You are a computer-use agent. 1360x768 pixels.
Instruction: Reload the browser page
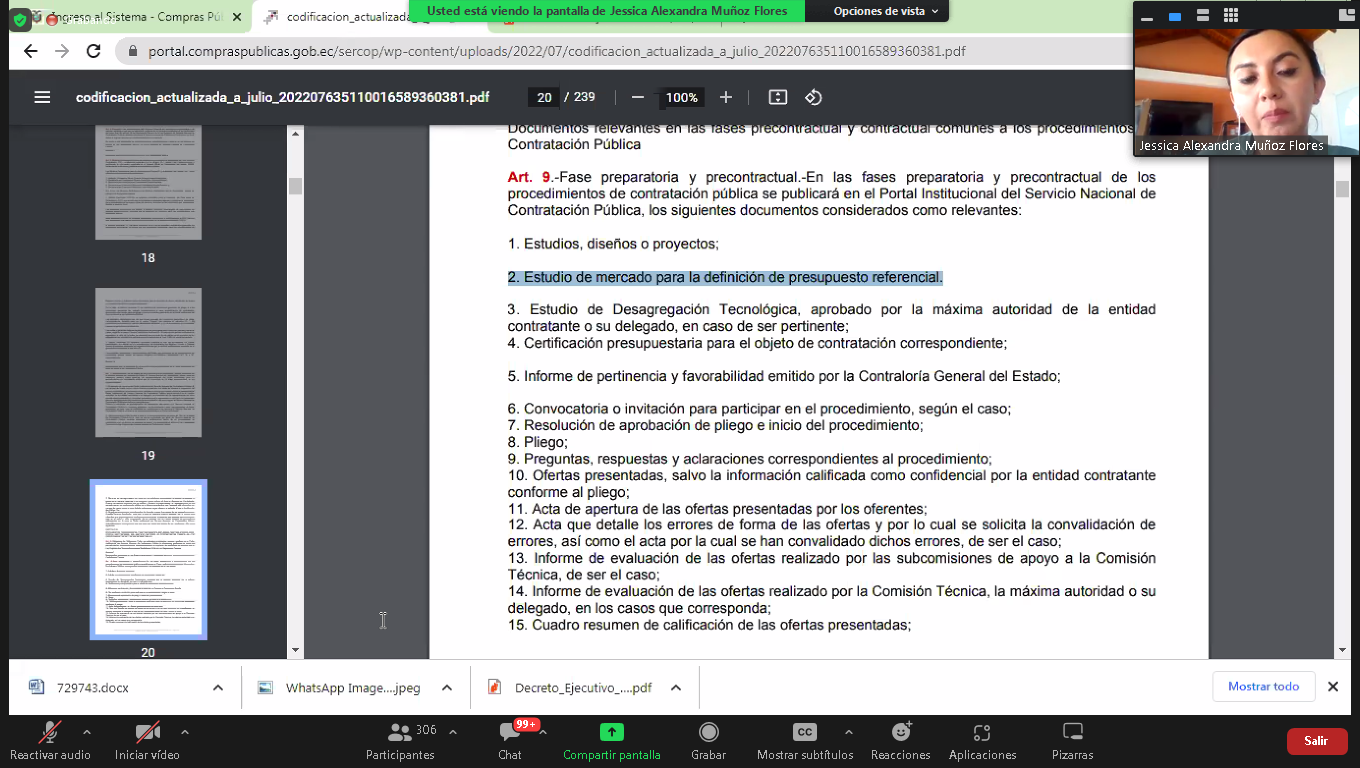pos(94,52)
